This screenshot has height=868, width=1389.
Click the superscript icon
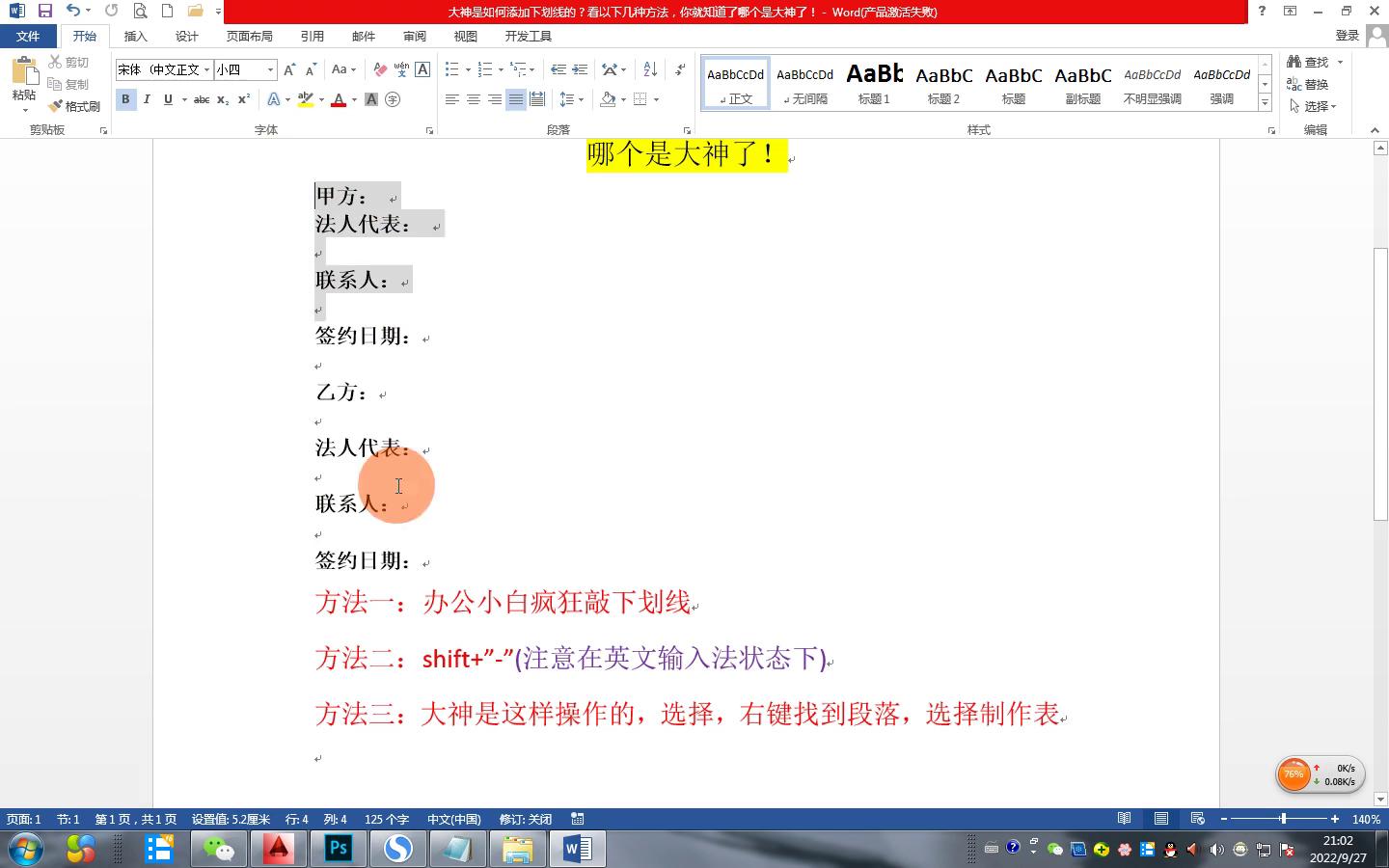(244, 99)
